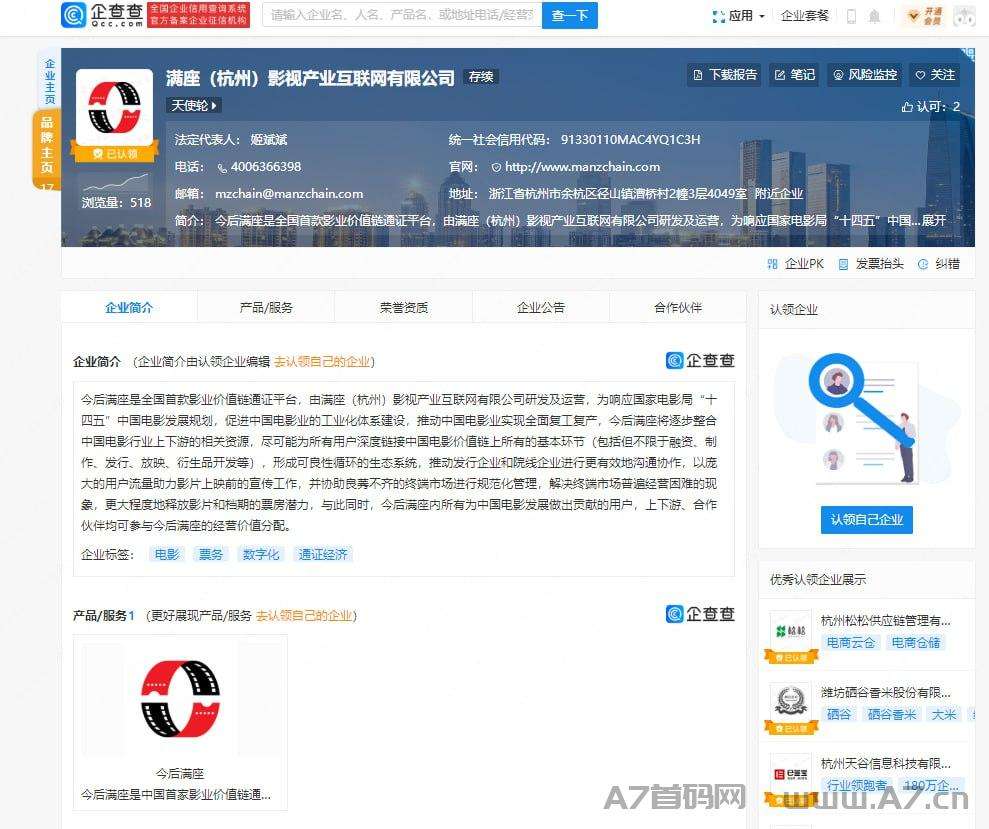Click the 发票抬头 icon

843,264
